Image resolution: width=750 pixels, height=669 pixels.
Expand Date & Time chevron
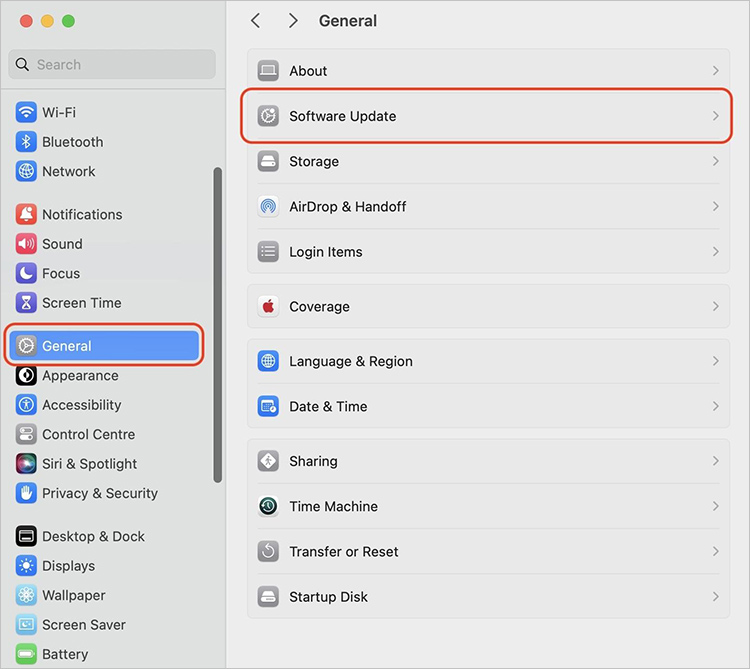(x=716, y=406)
